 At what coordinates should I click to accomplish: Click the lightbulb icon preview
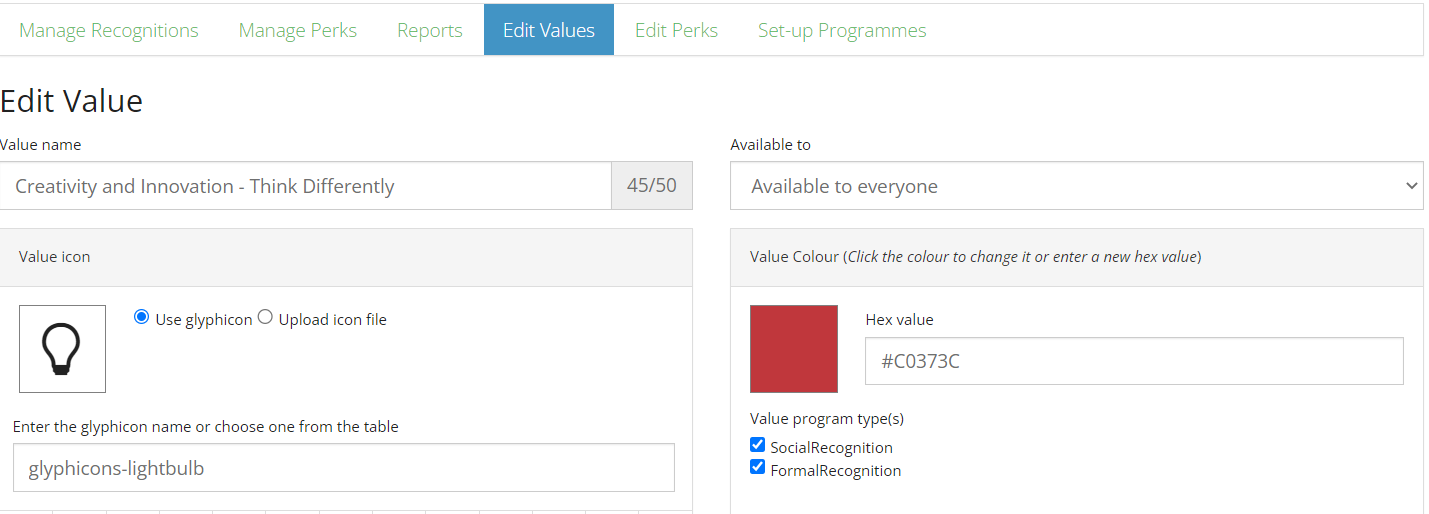coord(62,349)
